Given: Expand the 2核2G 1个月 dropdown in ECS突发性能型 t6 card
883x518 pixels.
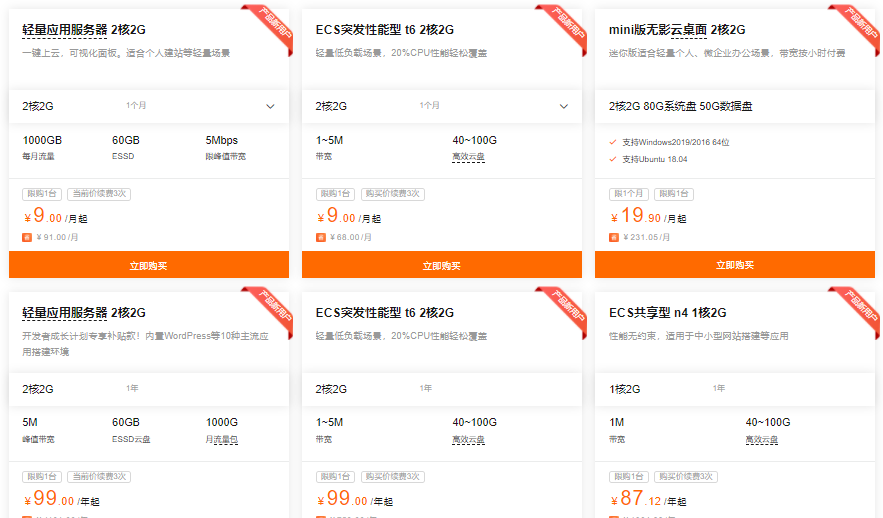Looking at the screenshot, I should tap(442, 106).
